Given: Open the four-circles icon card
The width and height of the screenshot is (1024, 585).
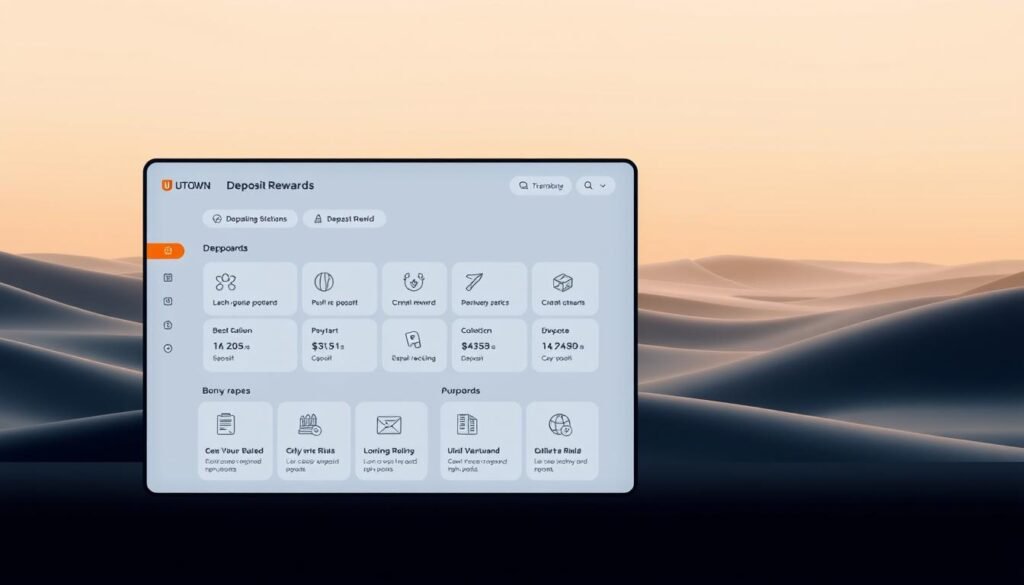Looking at the screenshot, I should (x=250, y=288).
